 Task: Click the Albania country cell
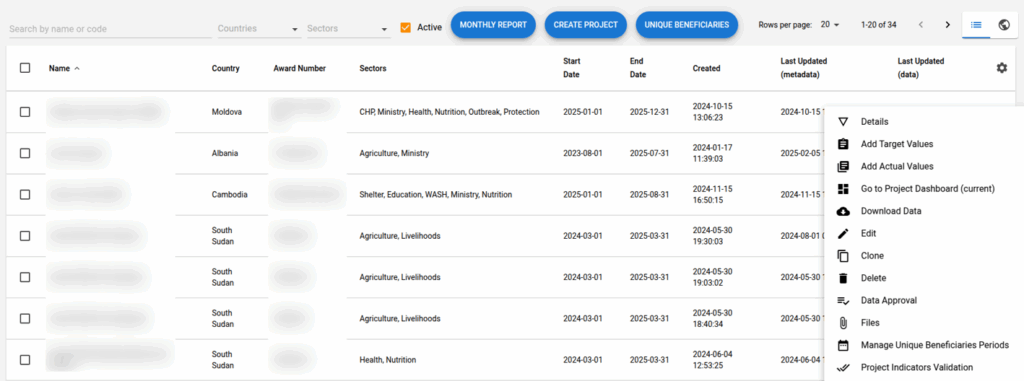225,153
